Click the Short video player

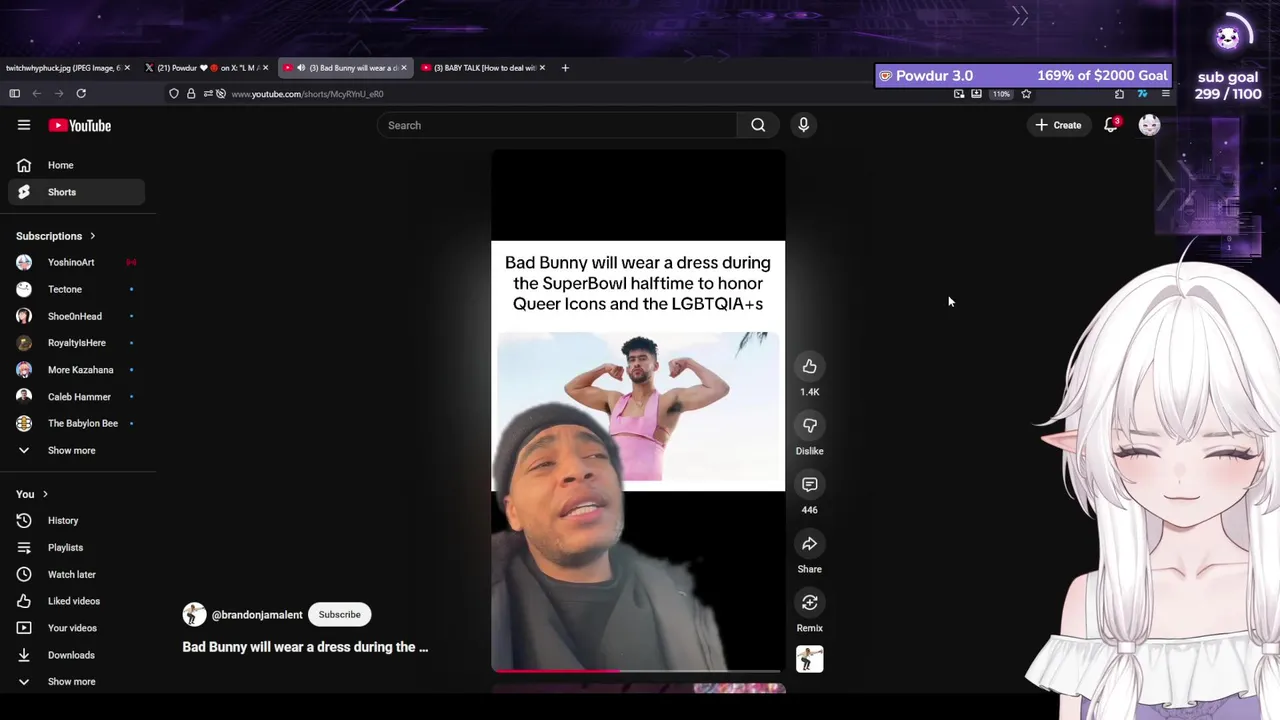638,410
